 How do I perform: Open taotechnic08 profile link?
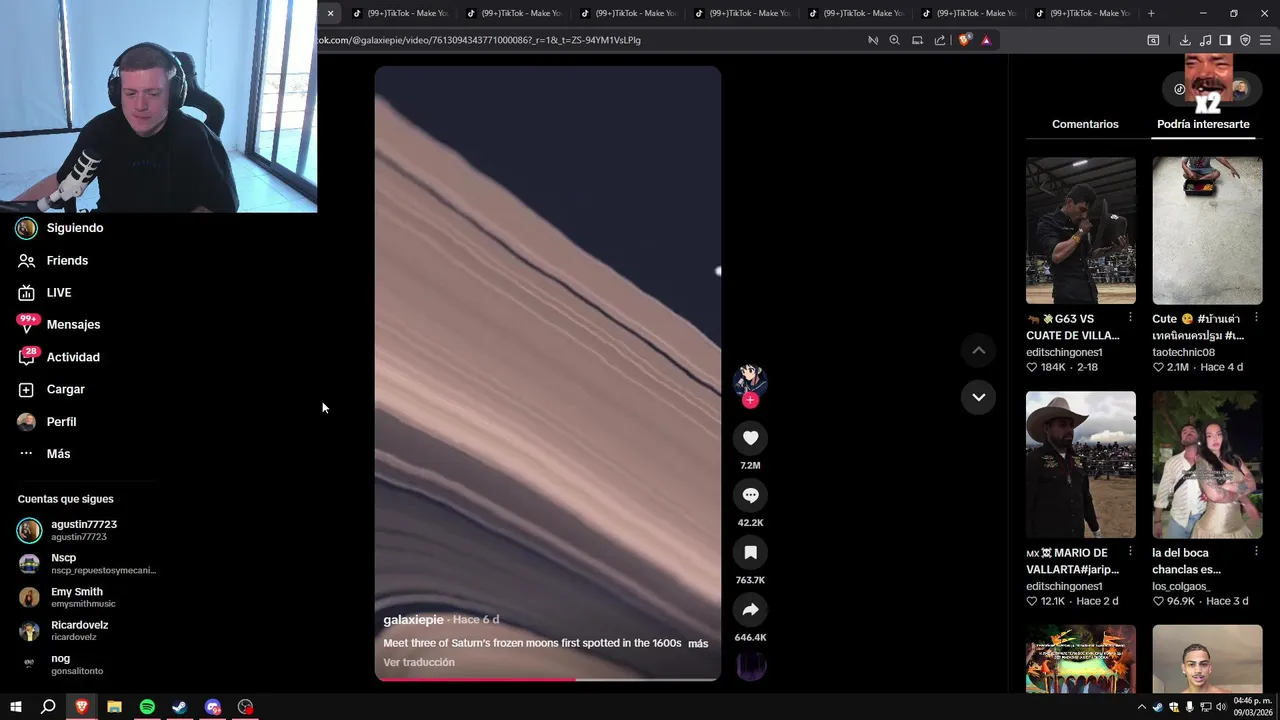1183,352
